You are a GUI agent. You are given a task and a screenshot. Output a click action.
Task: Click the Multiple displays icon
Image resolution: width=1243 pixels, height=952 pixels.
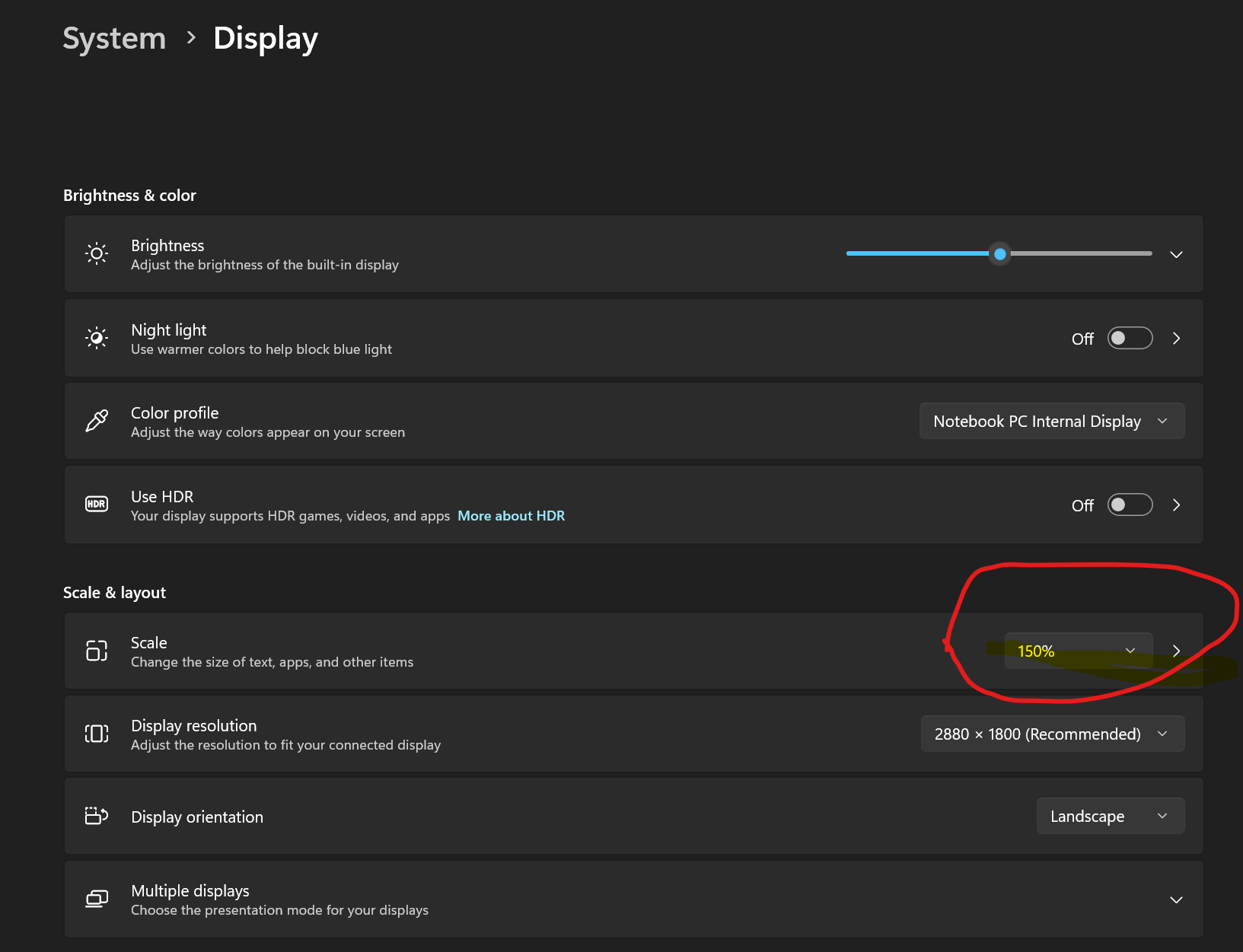pos(97,899)
